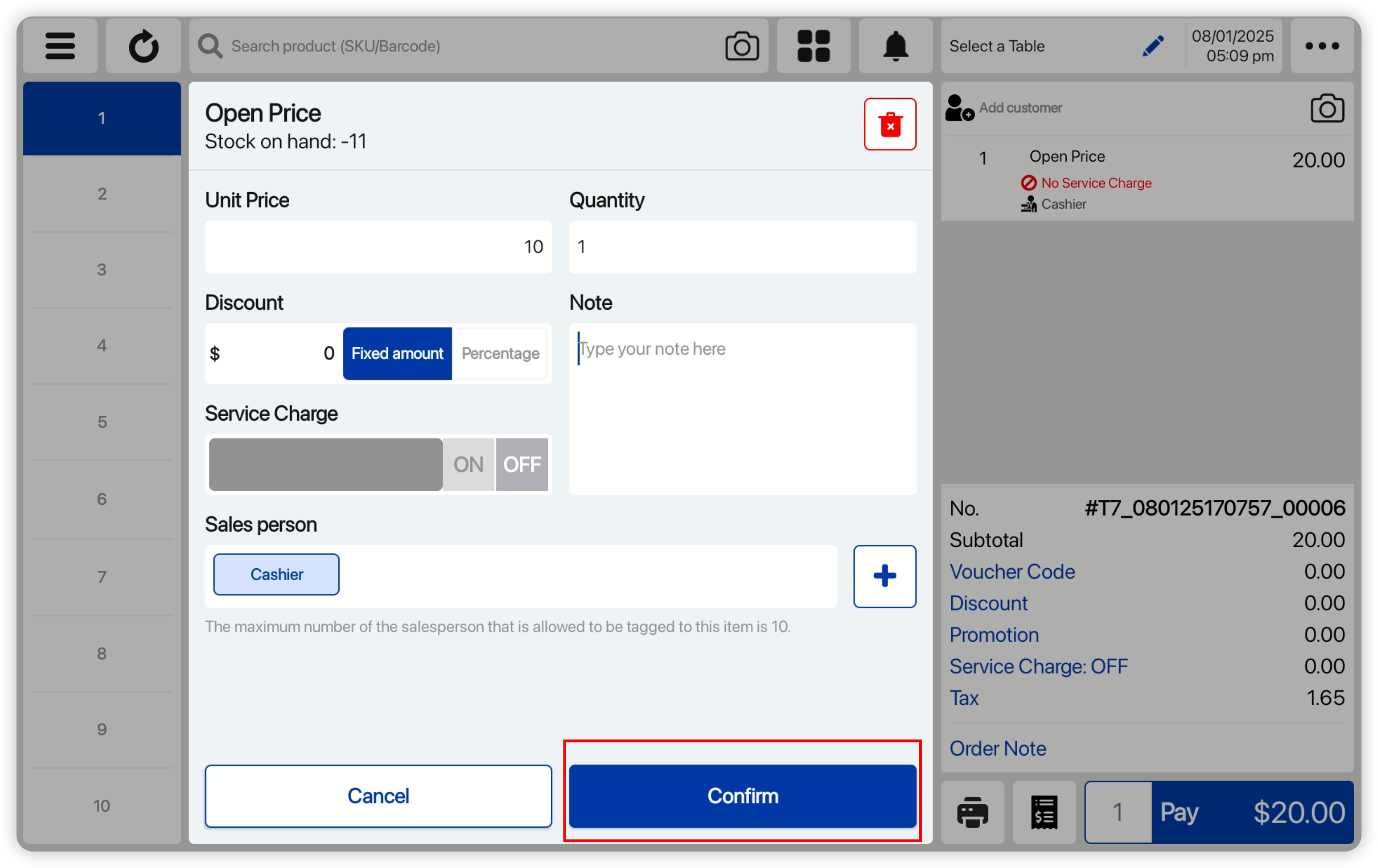
Task: Click the No Service Charge indicator
Action: tap(1086, 183)
